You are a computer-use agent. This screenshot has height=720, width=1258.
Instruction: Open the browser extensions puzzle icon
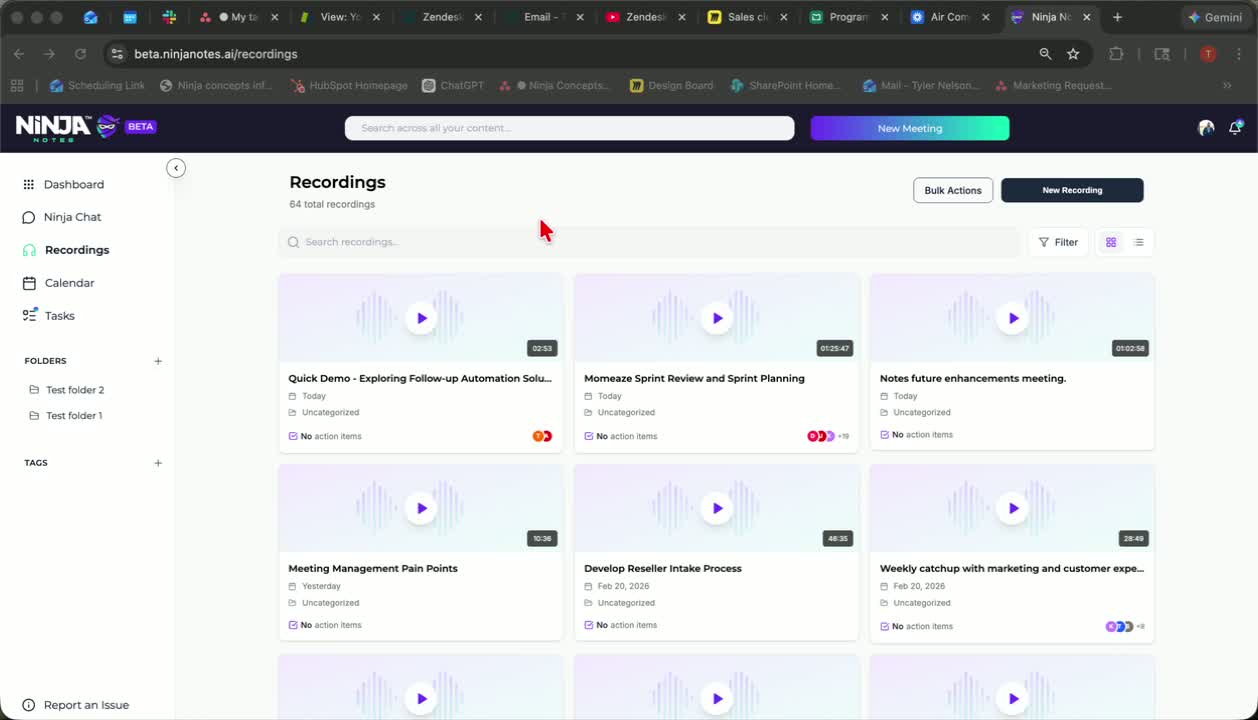[x=1117, y=54]
